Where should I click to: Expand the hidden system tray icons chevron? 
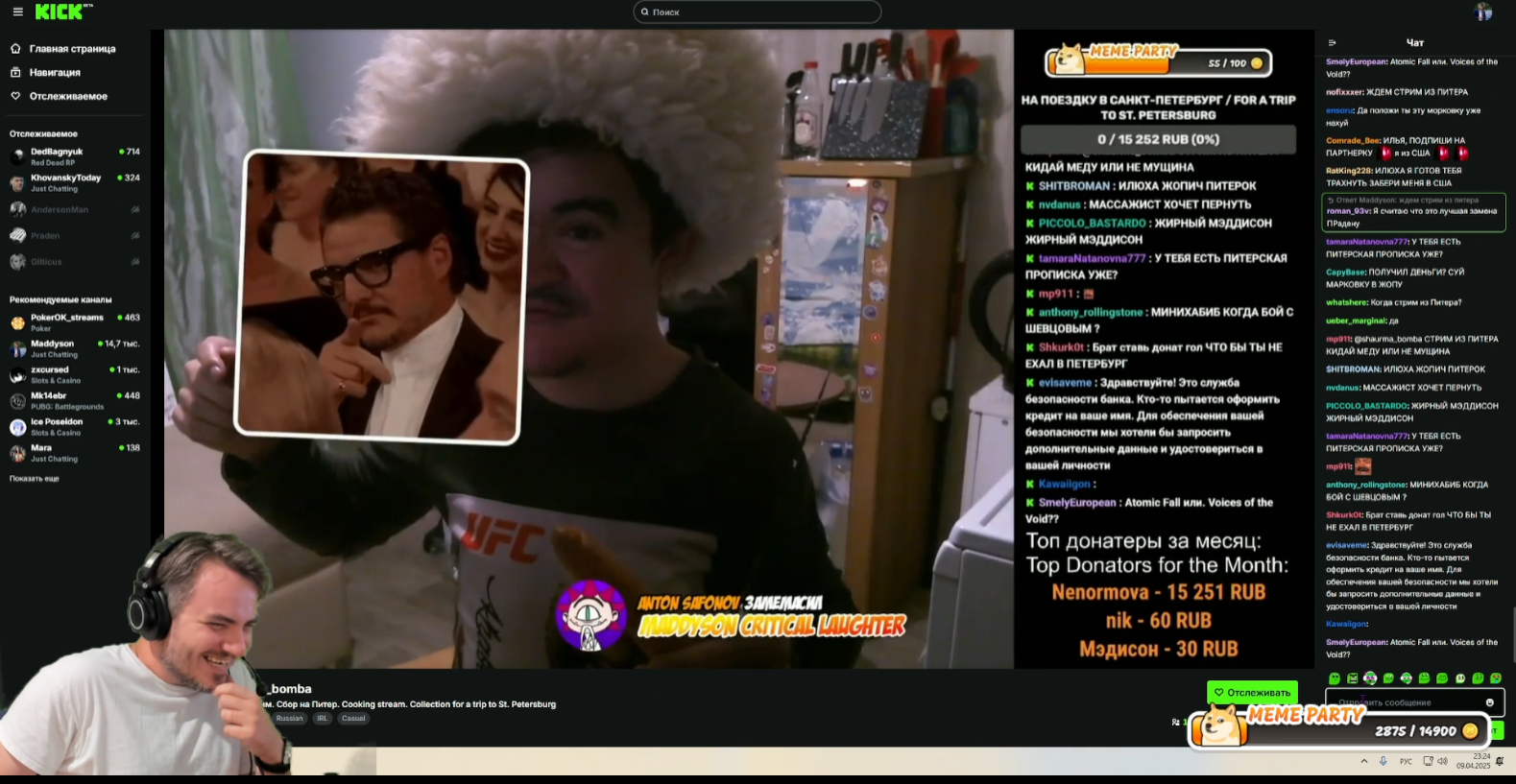(1363, 761)
